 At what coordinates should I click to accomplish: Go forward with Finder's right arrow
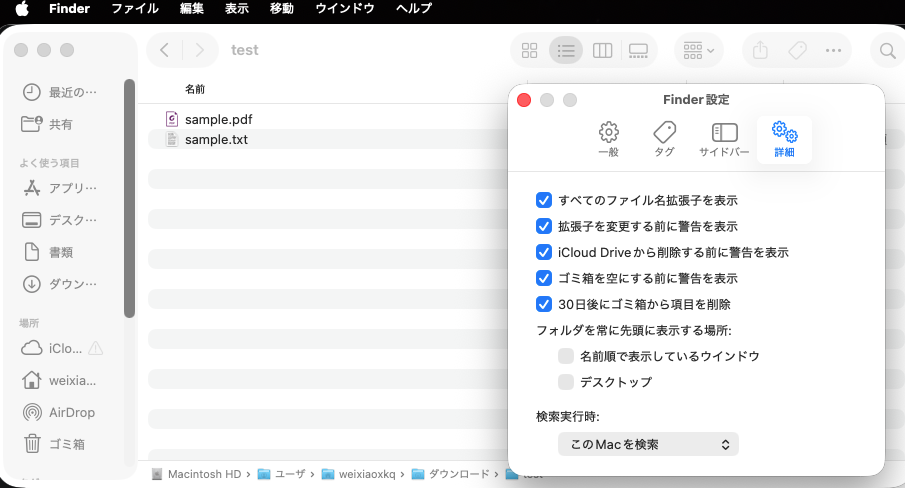[200, 50]
